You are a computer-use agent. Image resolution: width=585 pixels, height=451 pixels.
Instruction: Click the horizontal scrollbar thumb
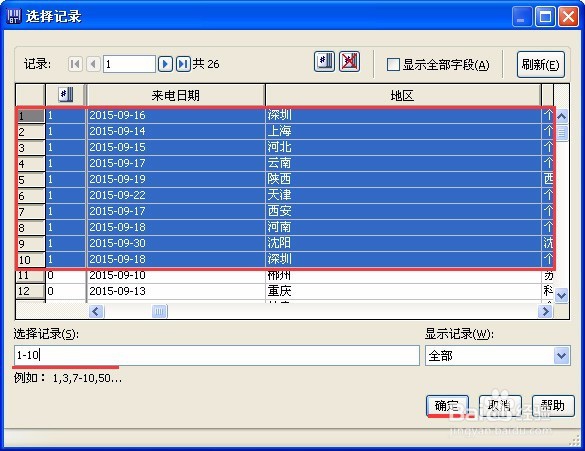click(x=160, y=311)
